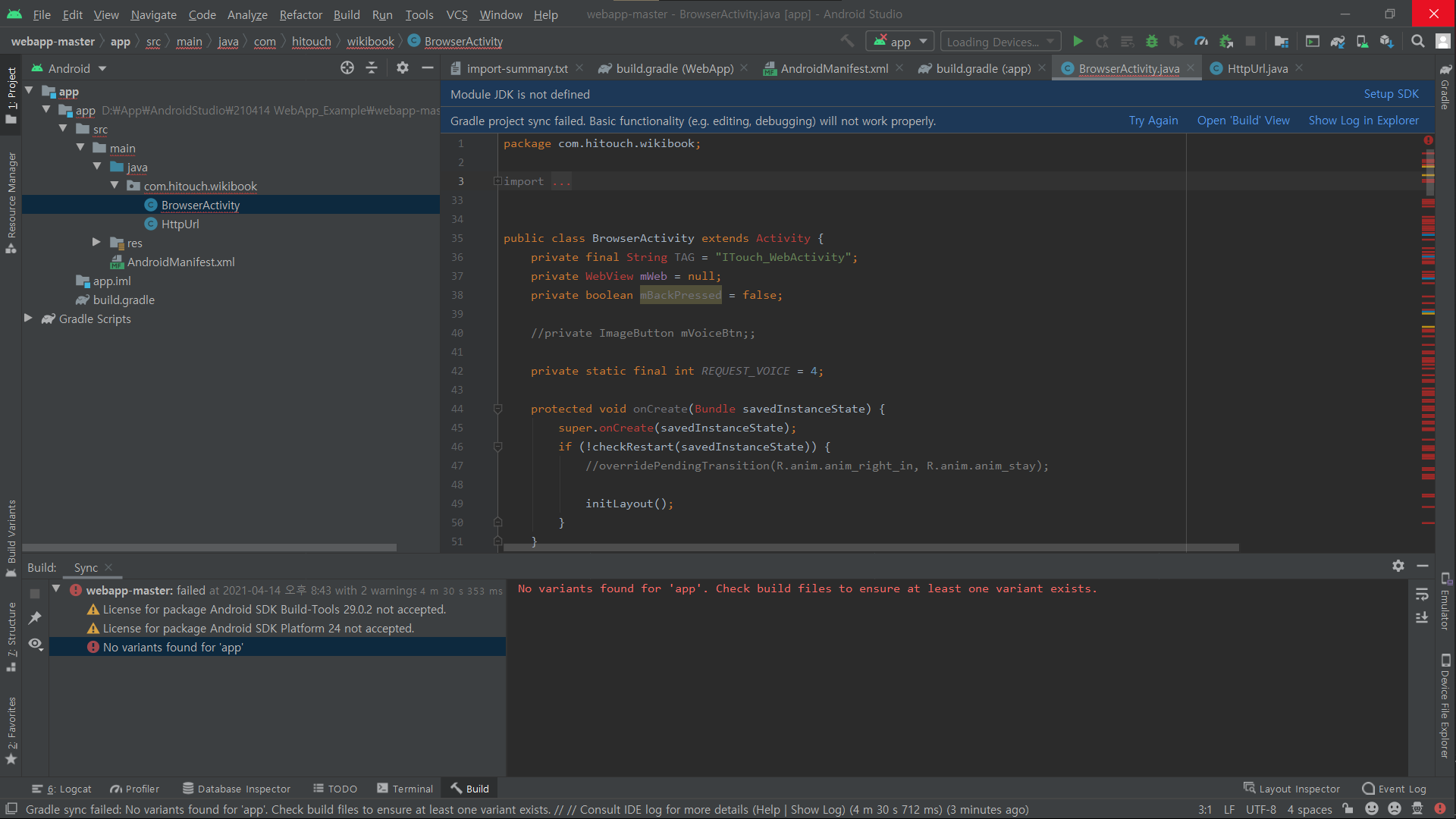1456x819 pixels.
Task: Expand the Gradle Scripts tree node
Action: click(x=28, y=318)
